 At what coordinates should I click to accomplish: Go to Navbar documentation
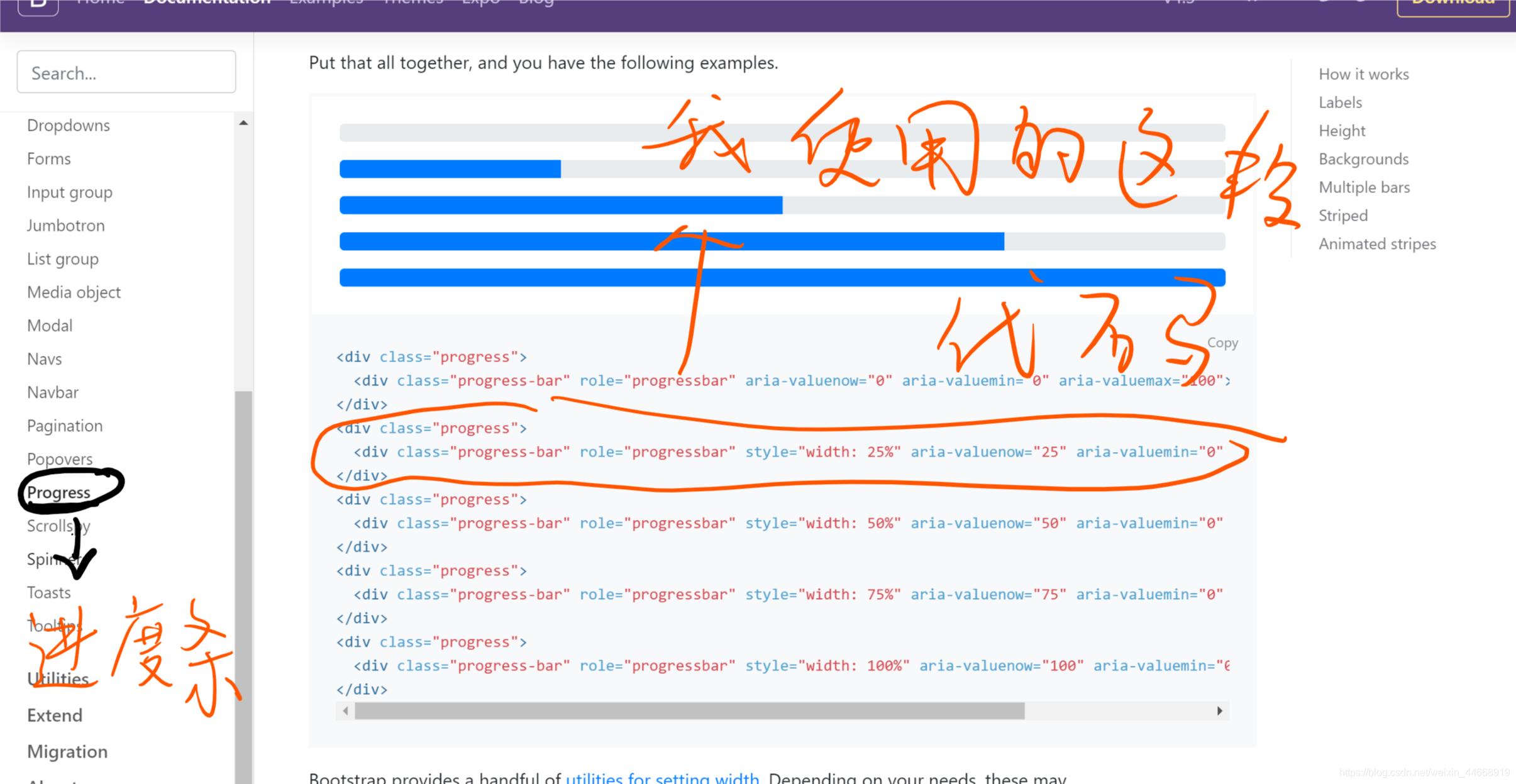(53, 392)
